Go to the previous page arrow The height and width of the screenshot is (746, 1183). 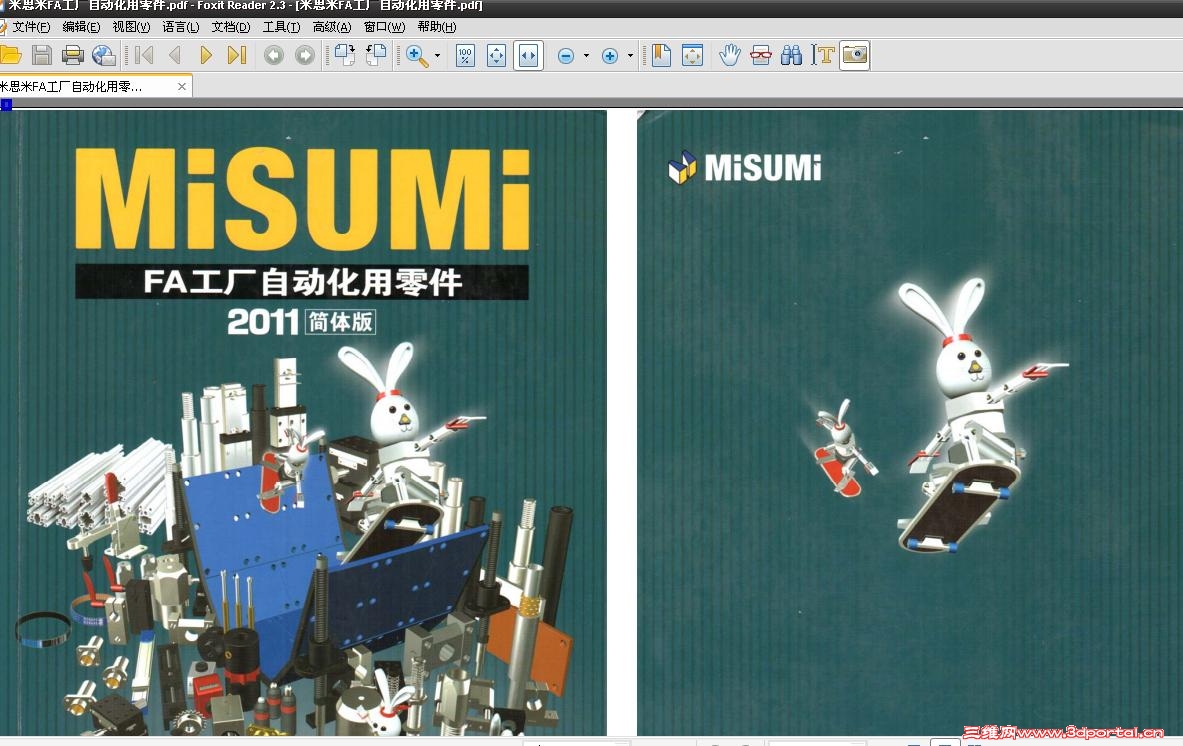pyautogui.click(x=175, y=55)
